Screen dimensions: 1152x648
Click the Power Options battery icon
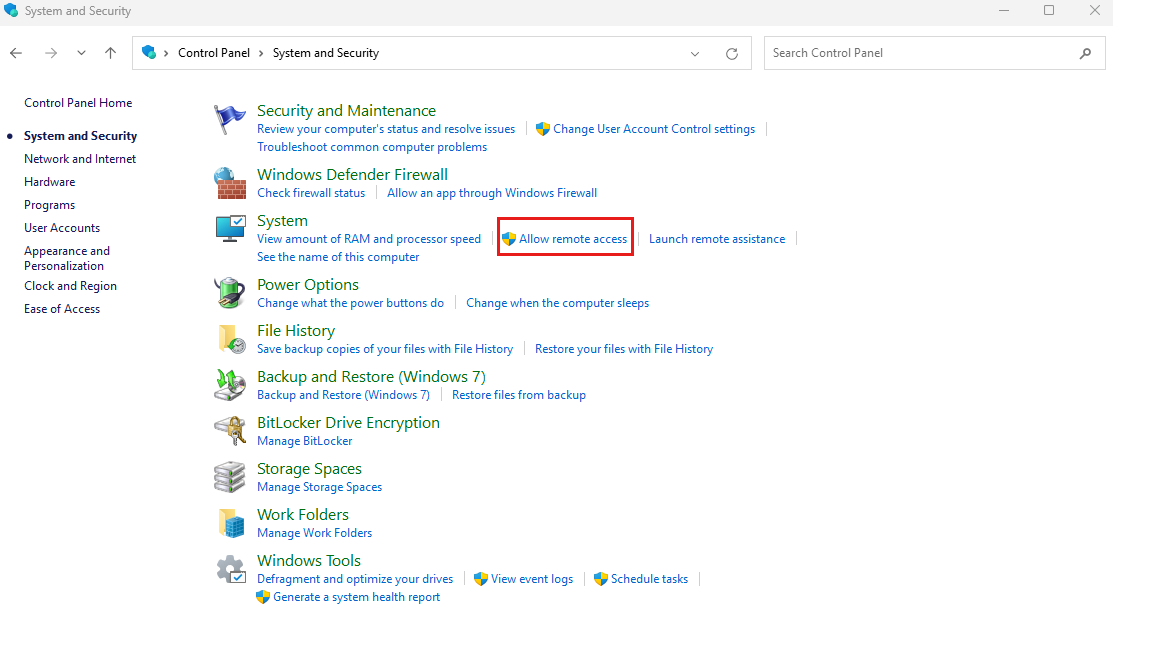point(230,293)
